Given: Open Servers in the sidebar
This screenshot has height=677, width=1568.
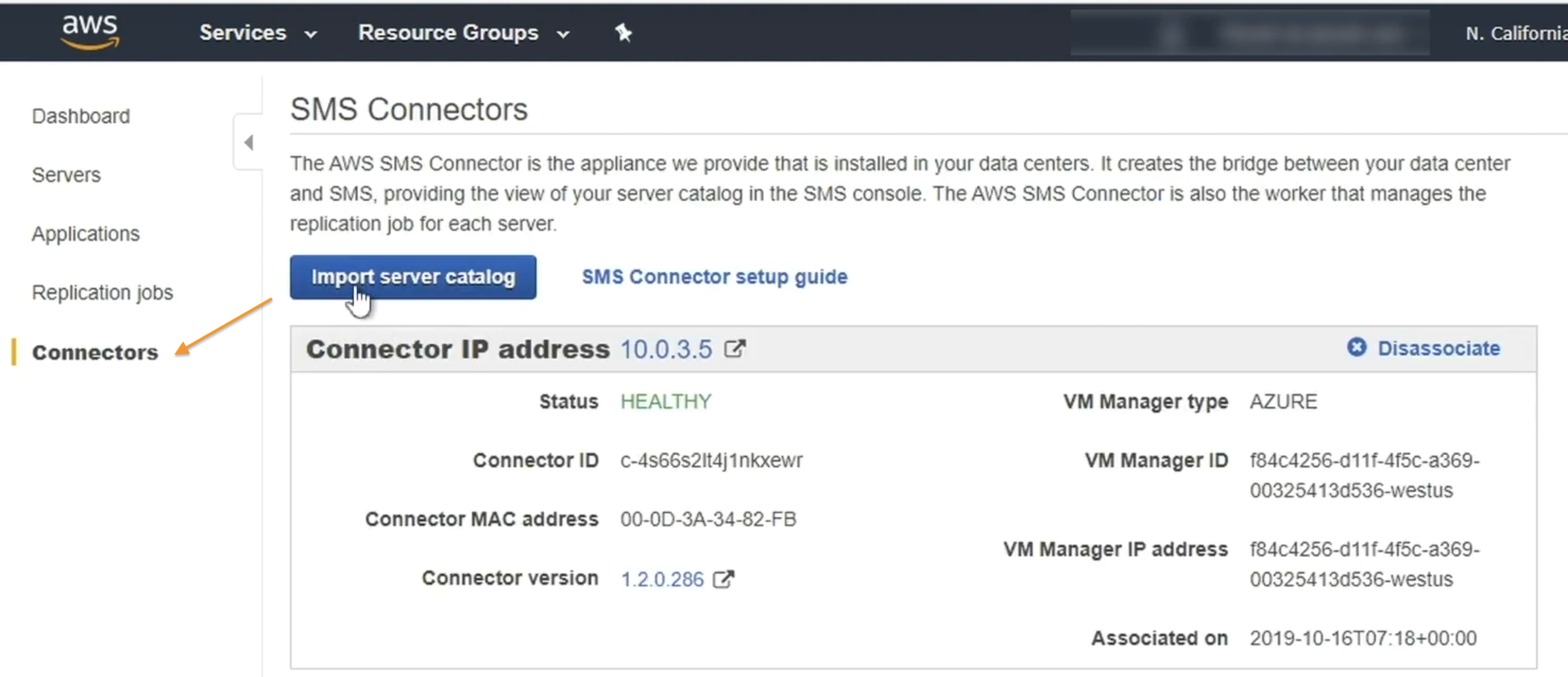Looking at the screenshot, I should coord(67,175).
